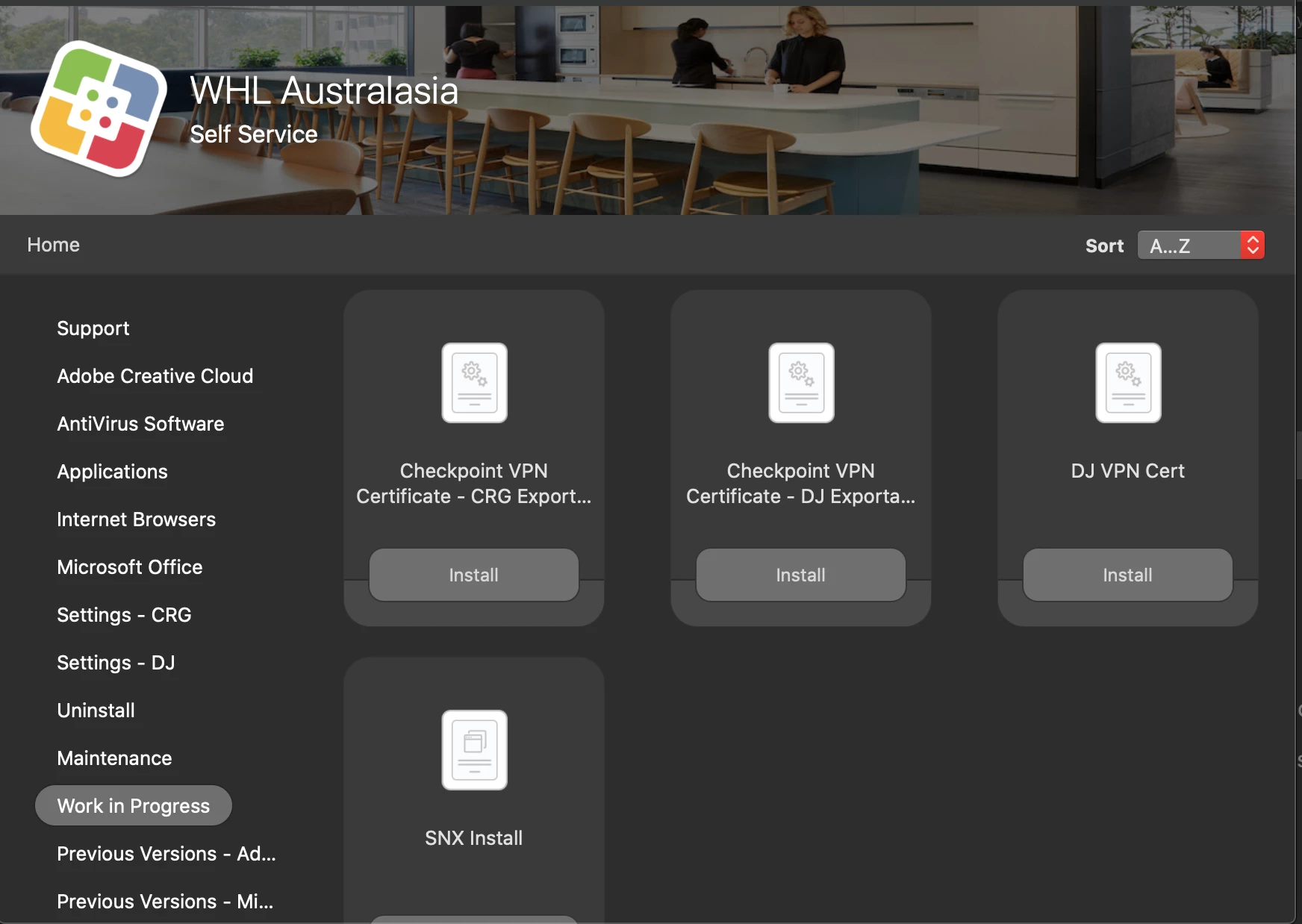Select the Uninstall category
1302x924 pixels.
[96, 711]
